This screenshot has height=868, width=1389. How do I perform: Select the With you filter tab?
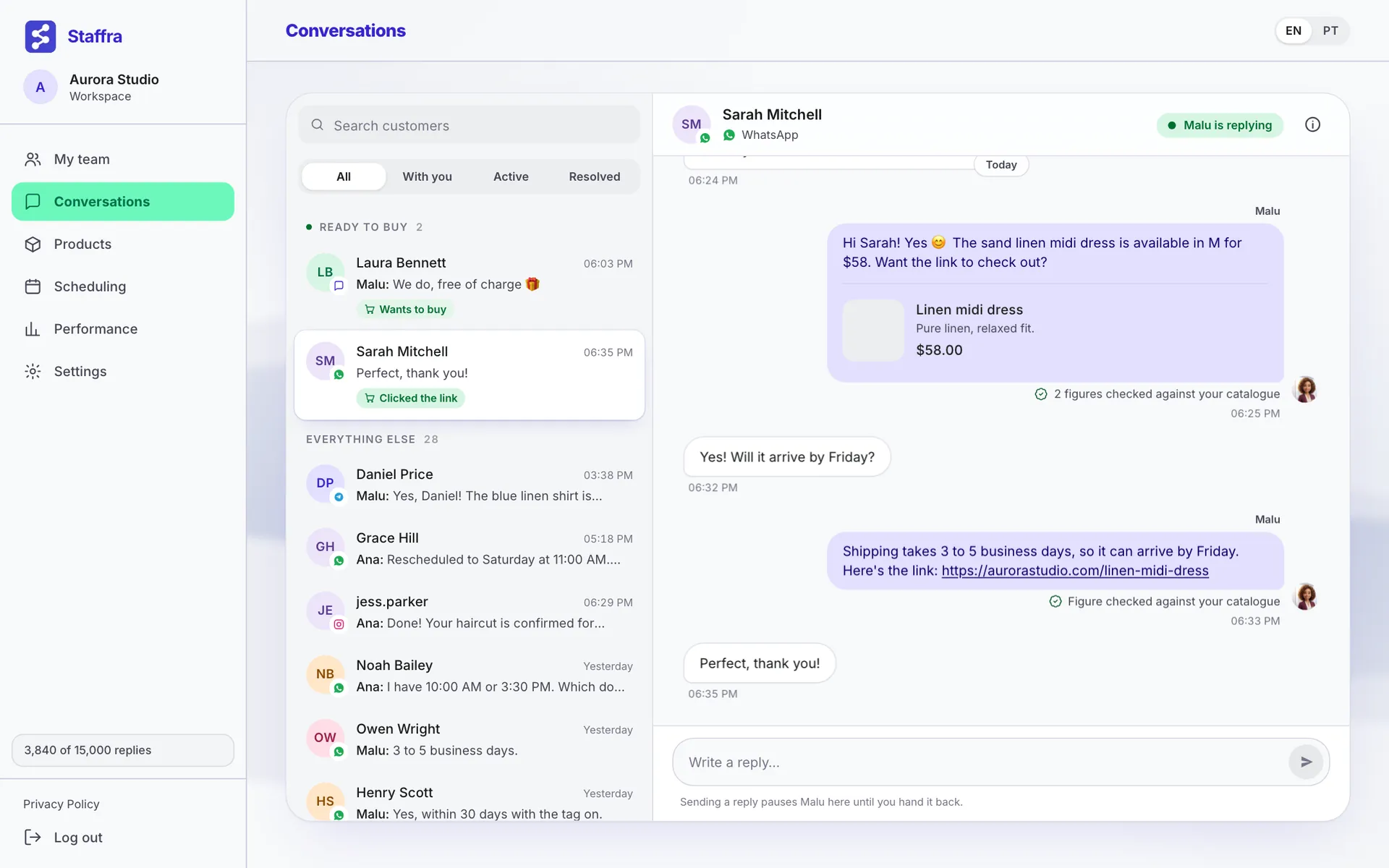click(x=427, y=176)
